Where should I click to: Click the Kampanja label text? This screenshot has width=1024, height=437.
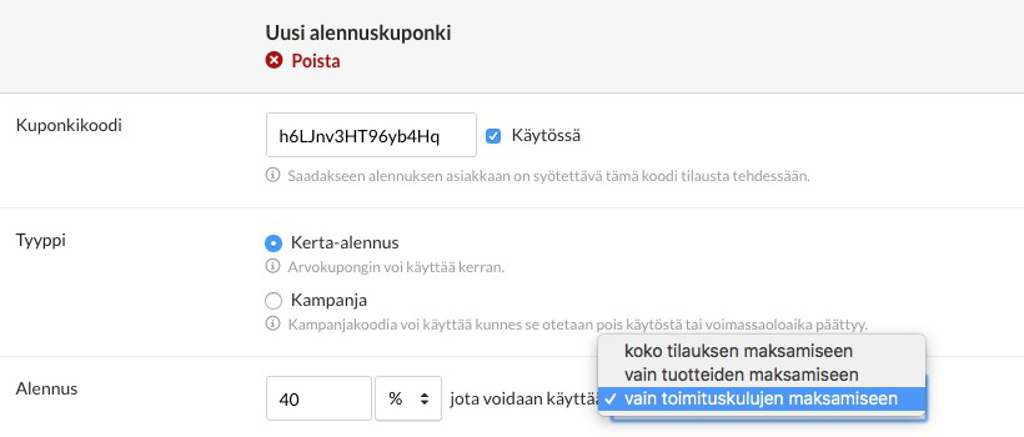(328, 300)
